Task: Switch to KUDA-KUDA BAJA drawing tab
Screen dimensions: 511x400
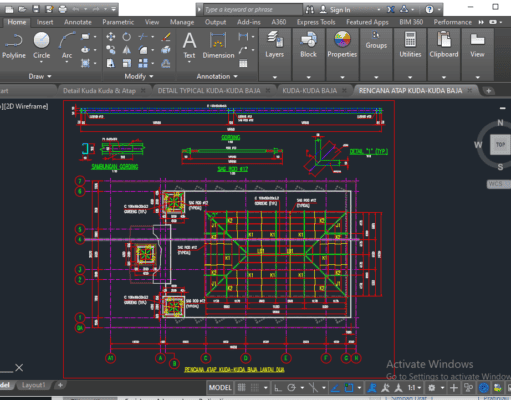Action: pyautogui.click(x=310, y=90)
